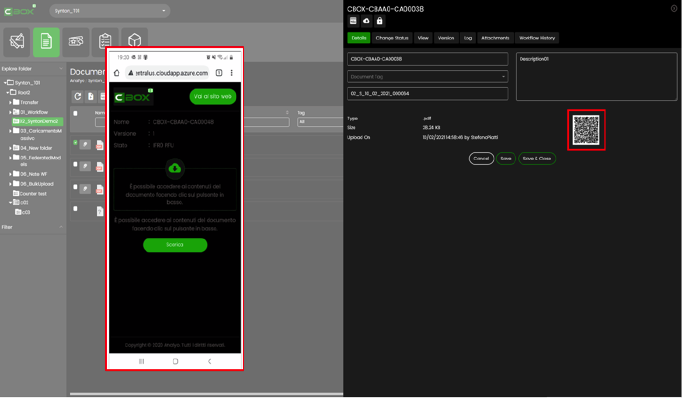Click the barcode icon under document title
Viewport: 682px width, 398px height.
353,21
